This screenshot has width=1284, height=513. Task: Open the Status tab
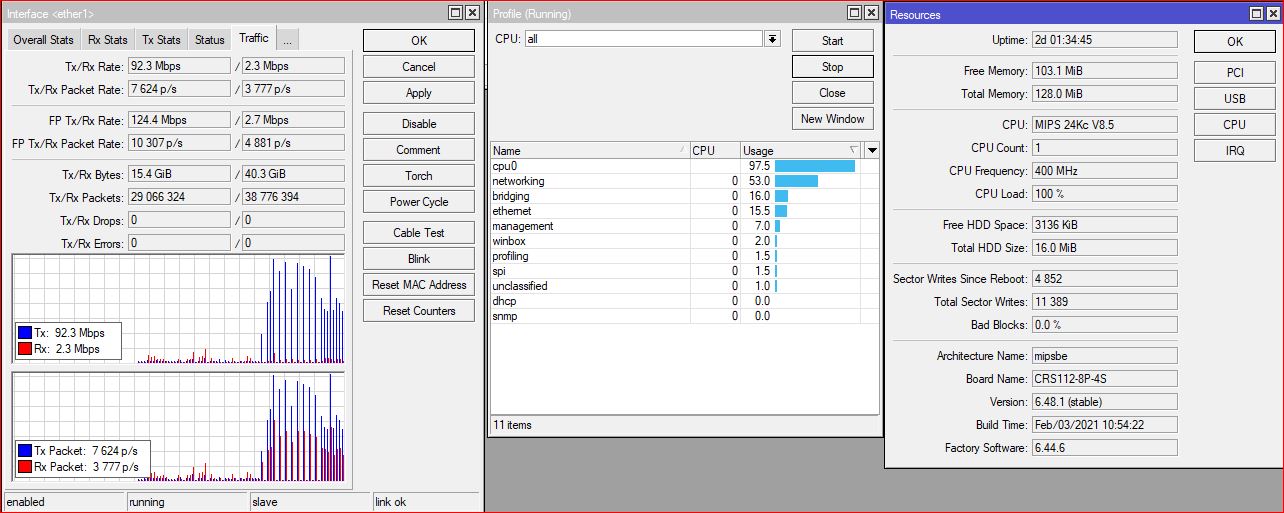[x=210, y=39]
